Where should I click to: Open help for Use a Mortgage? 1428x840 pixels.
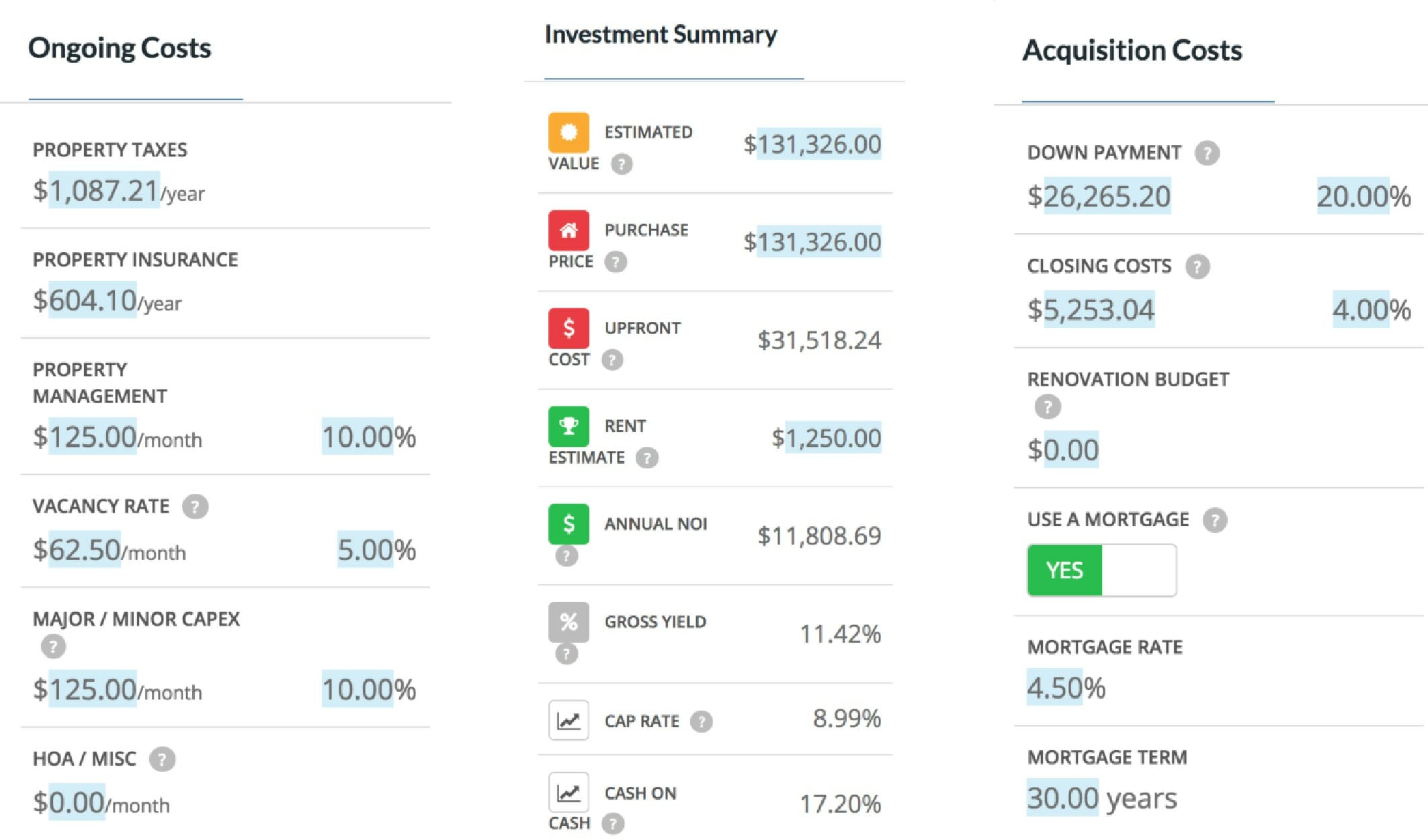[x=1215, y=520]
